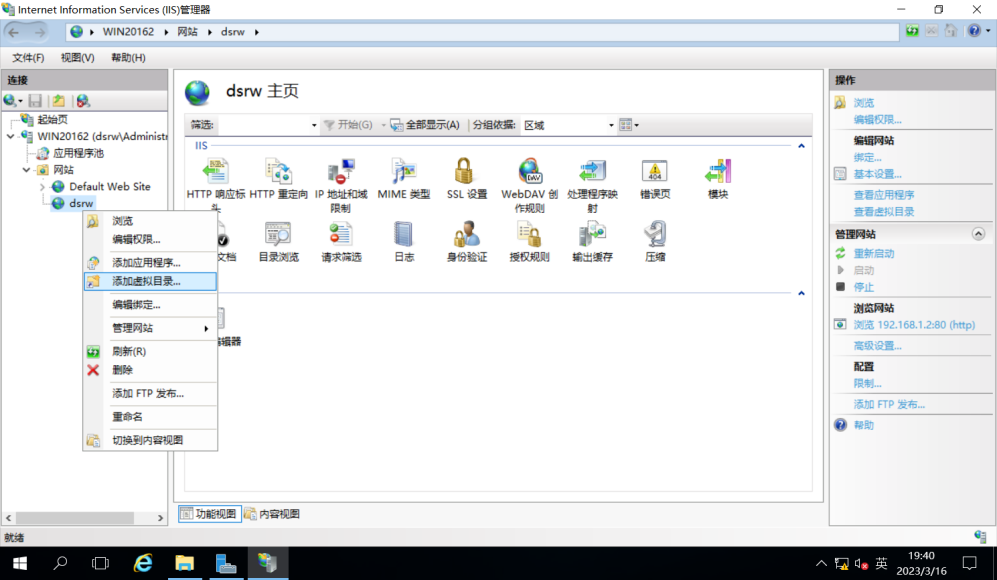
Task: Open the HTTP 响应标头 feature icon
Action: [x=216, y=172]
